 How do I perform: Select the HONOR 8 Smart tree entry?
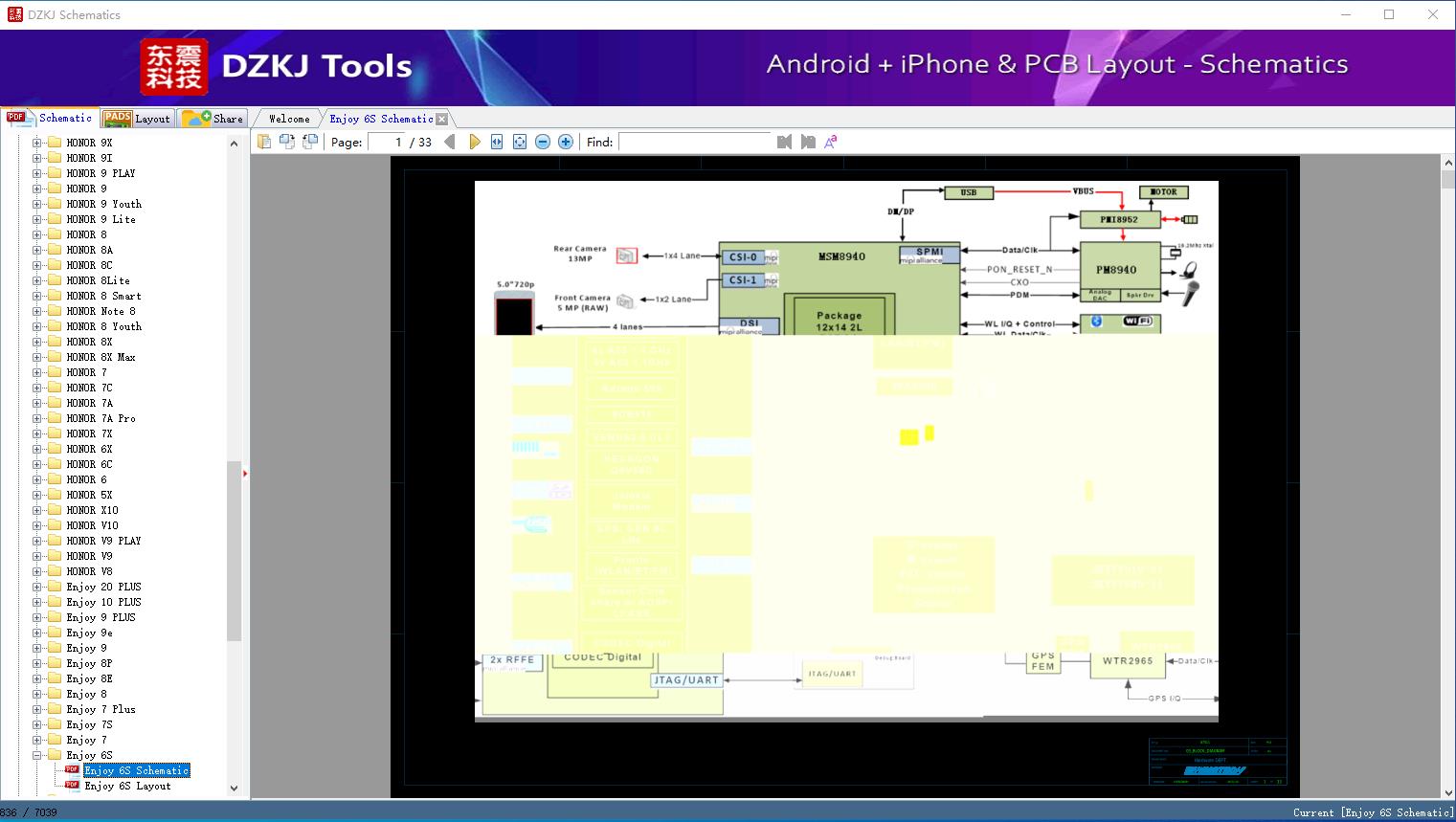103,296
